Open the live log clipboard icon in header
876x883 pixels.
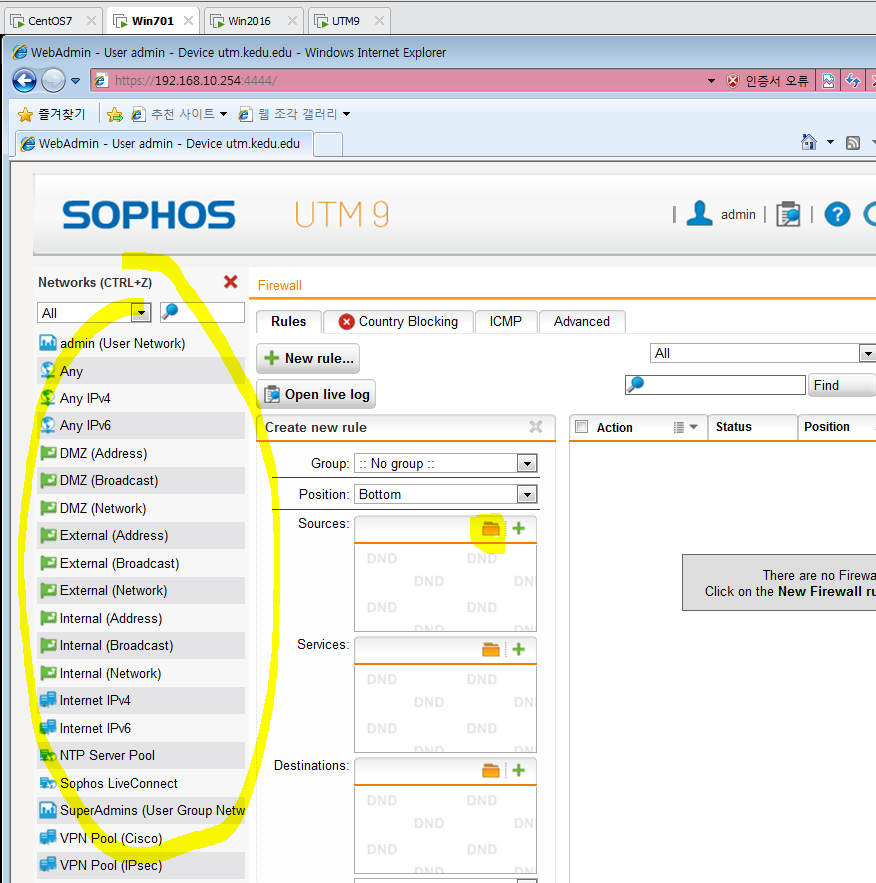pyautogui.click(x=788, y=215)
